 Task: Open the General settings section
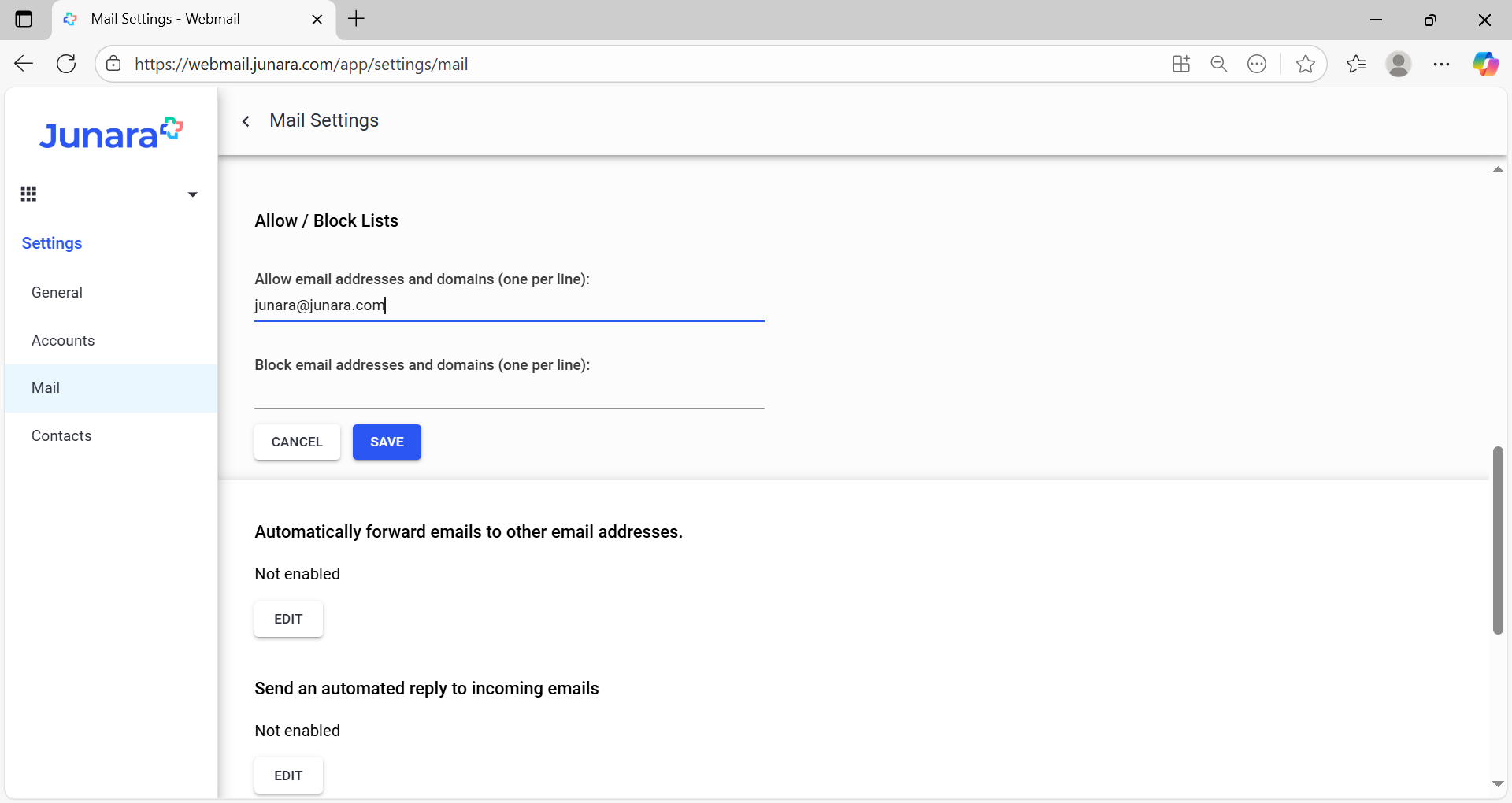[111, 292]
